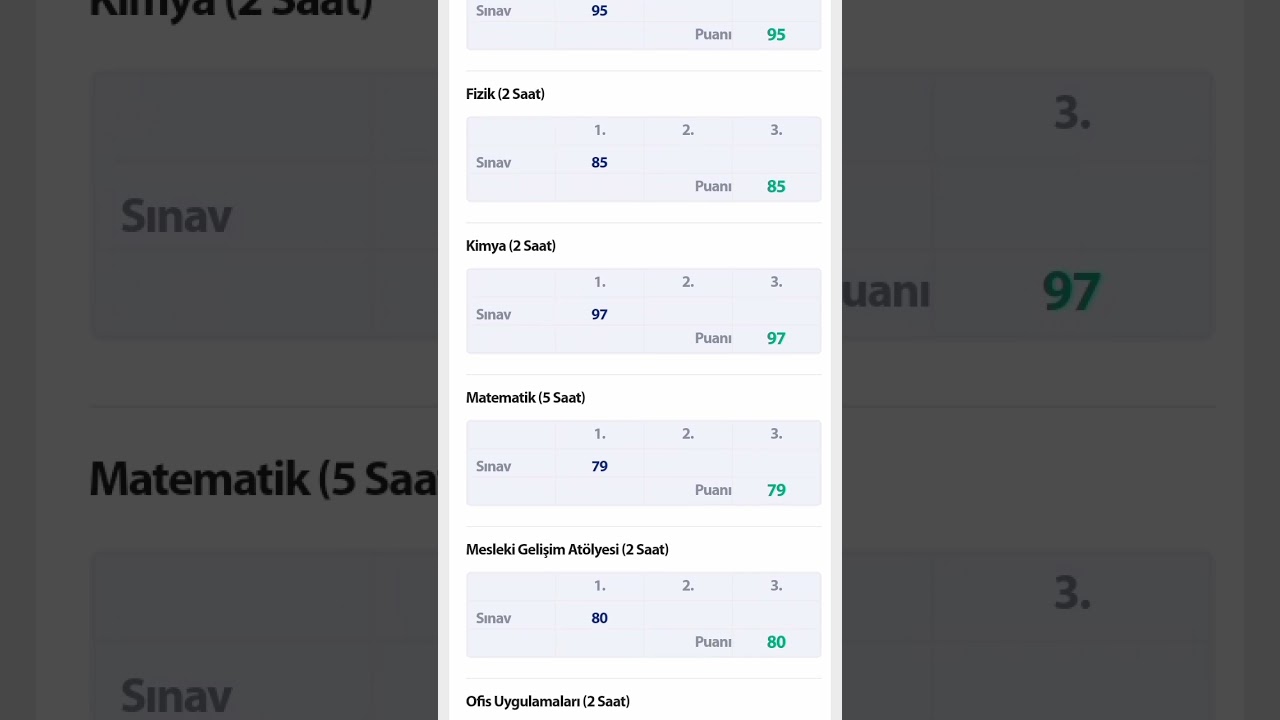The height and width of the screenshot is (720, 1280).
Task: Click the green Mesleki Gelişim Puanı value 80
Action: (776, 642)
